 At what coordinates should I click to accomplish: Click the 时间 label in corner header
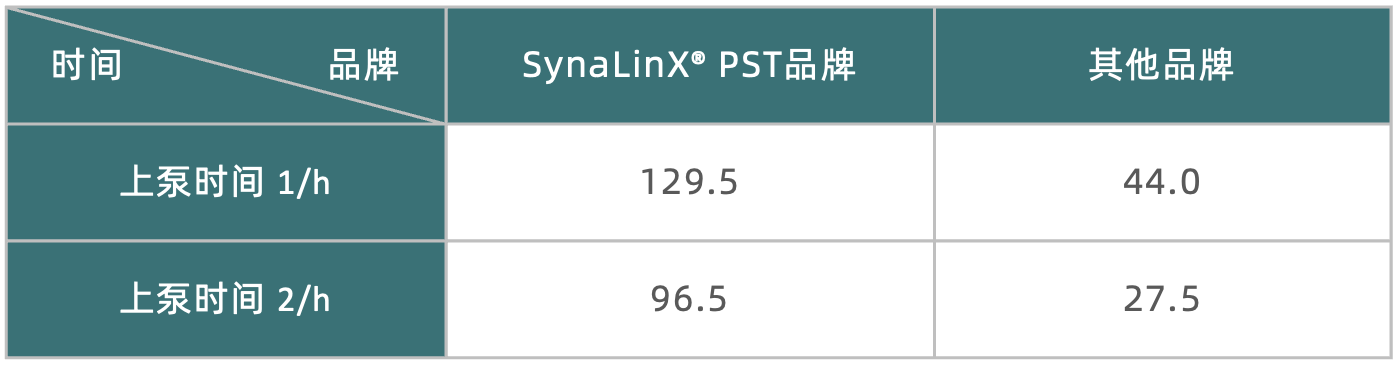pos(87,66)
